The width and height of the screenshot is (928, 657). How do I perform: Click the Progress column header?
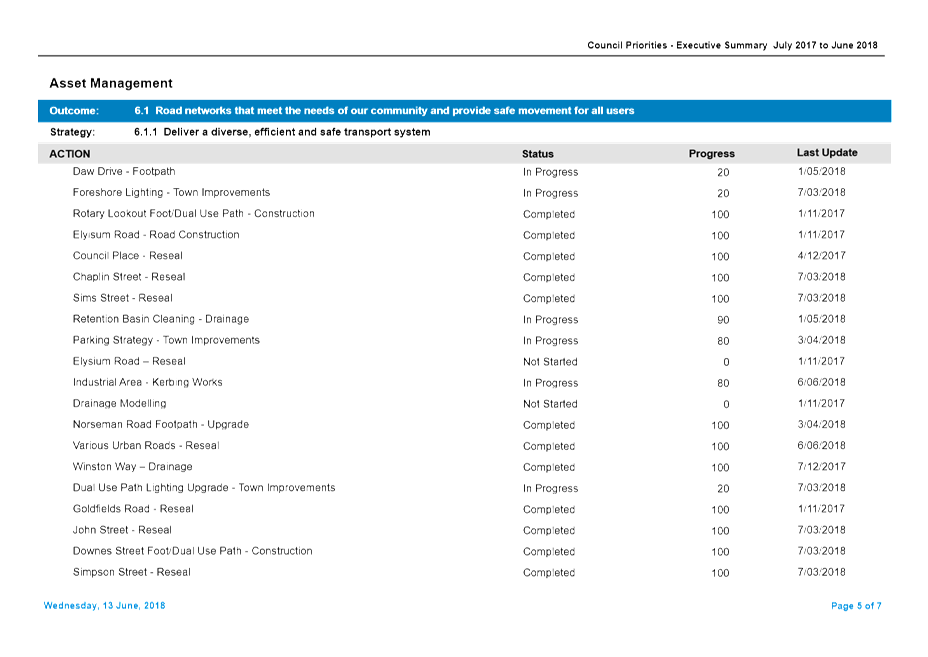[x=711, y=154]
